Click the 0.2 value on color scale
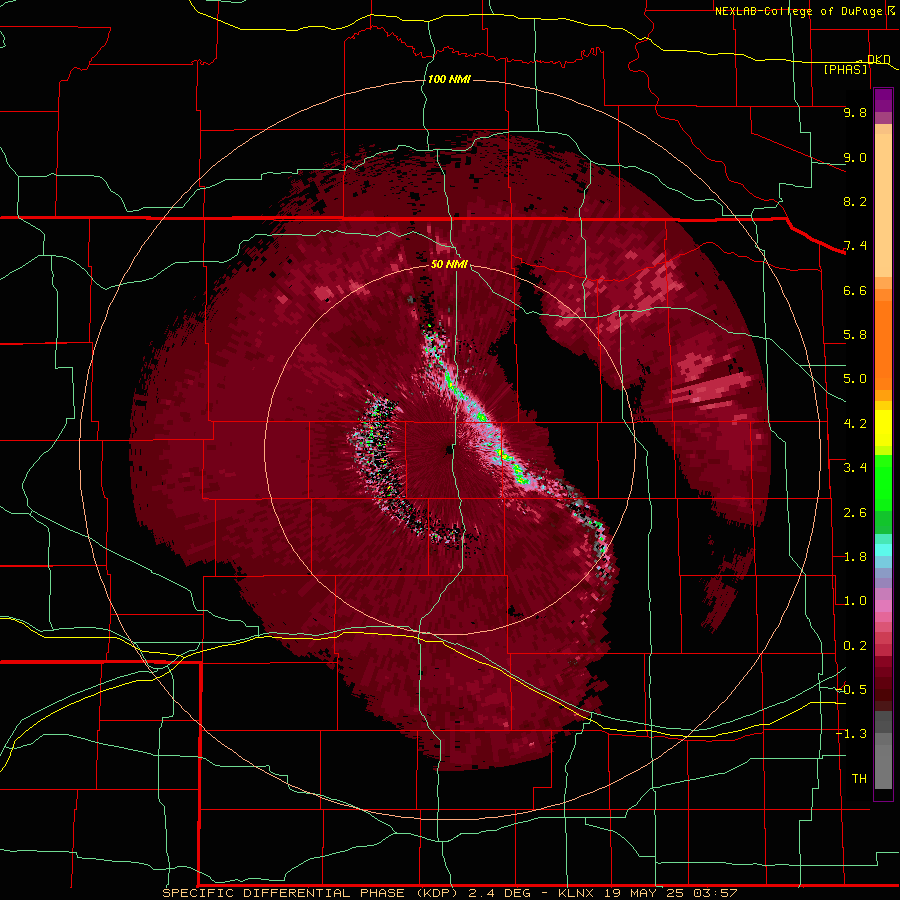This screenshot has height=900, width=900. coord(855,646)
